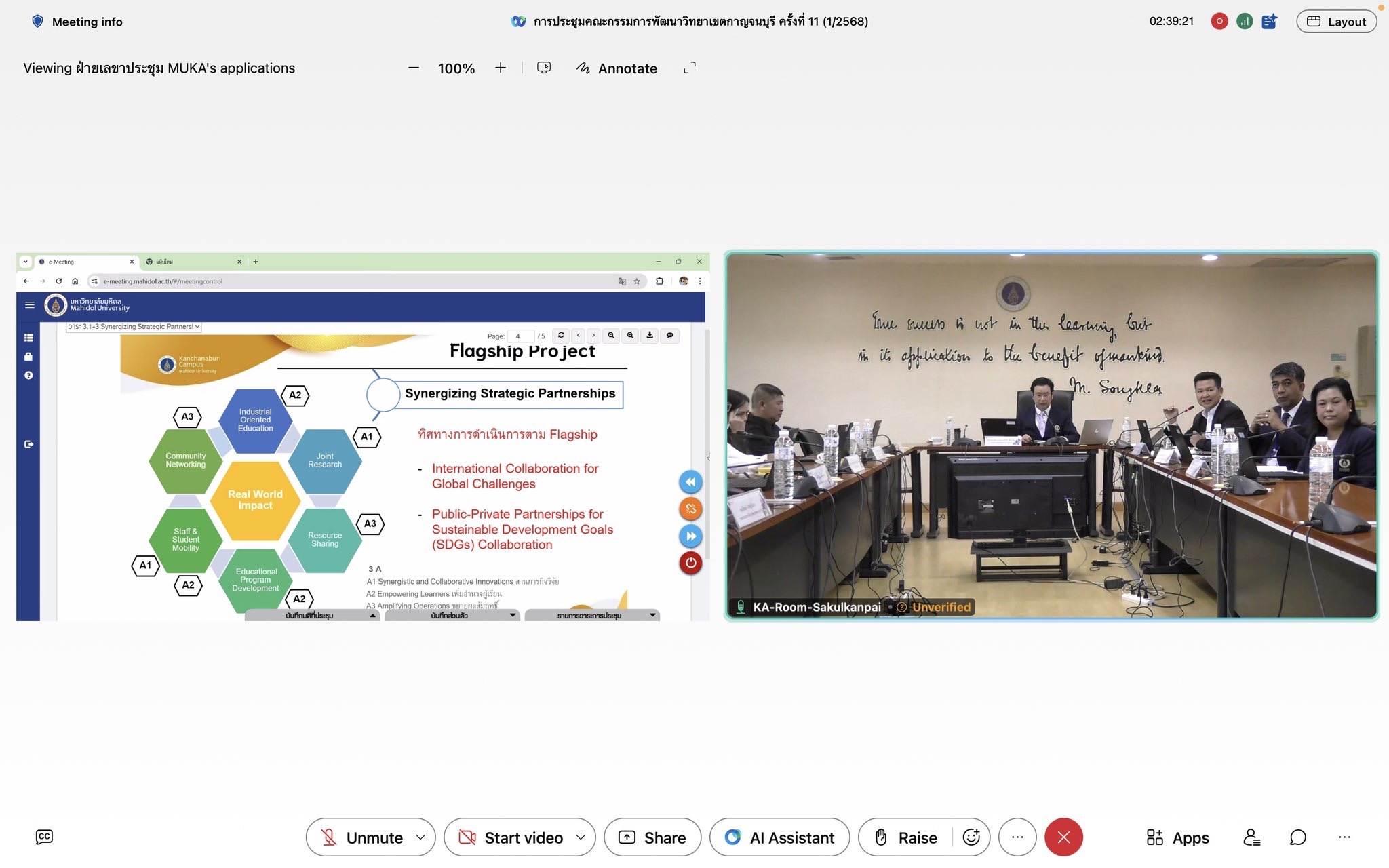Image resolution: width=1389 pixels, height=868 pixels.
Task: Open the participants panel icon
Action: [1251, 837]
